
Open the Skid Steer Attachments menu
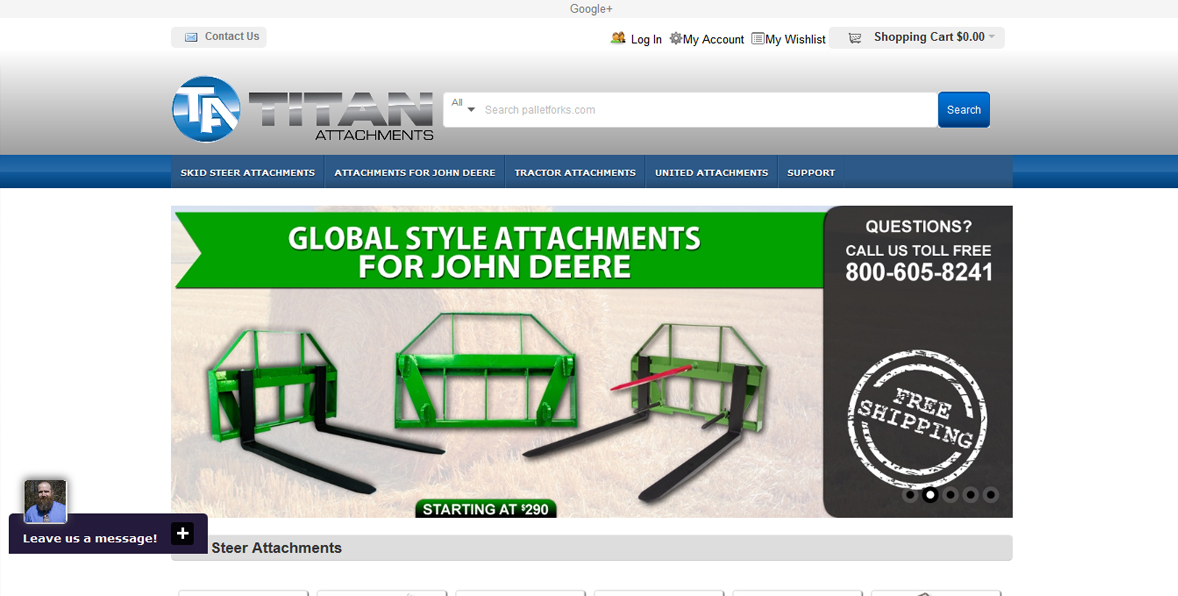click(248, 172)
